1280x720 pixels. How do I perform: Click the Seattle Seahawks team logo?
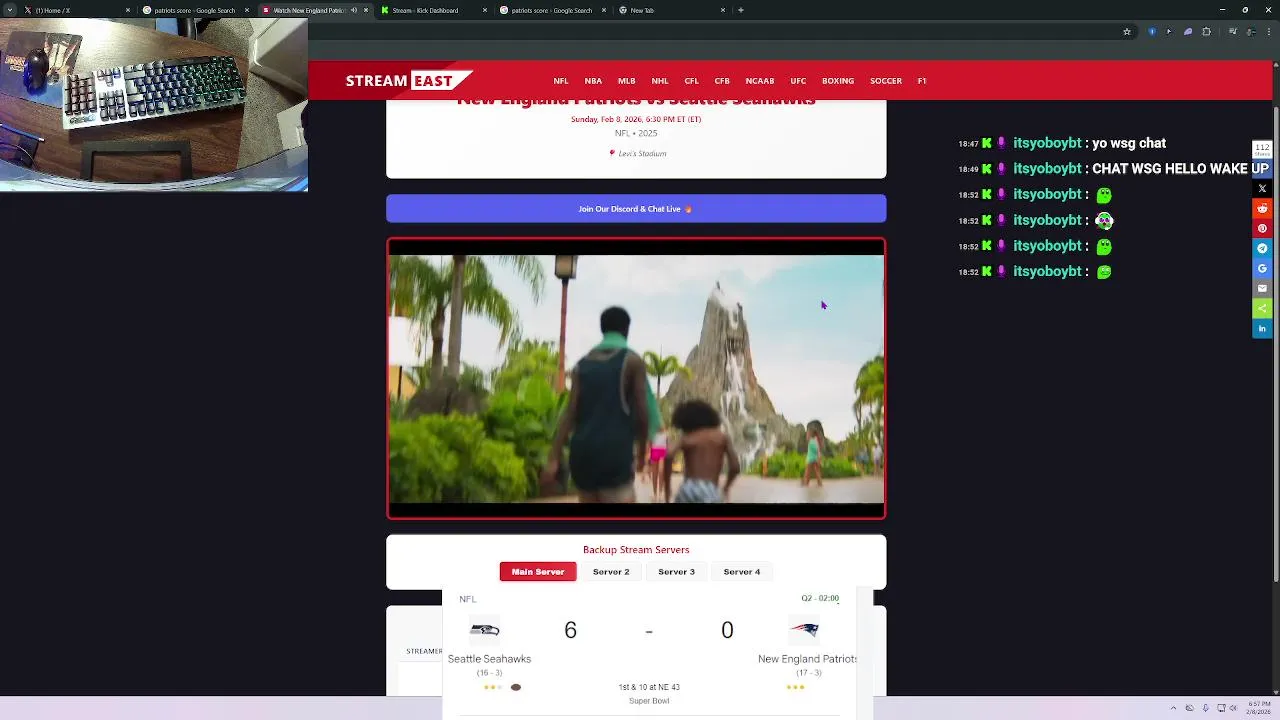click(x=485, y=630)
